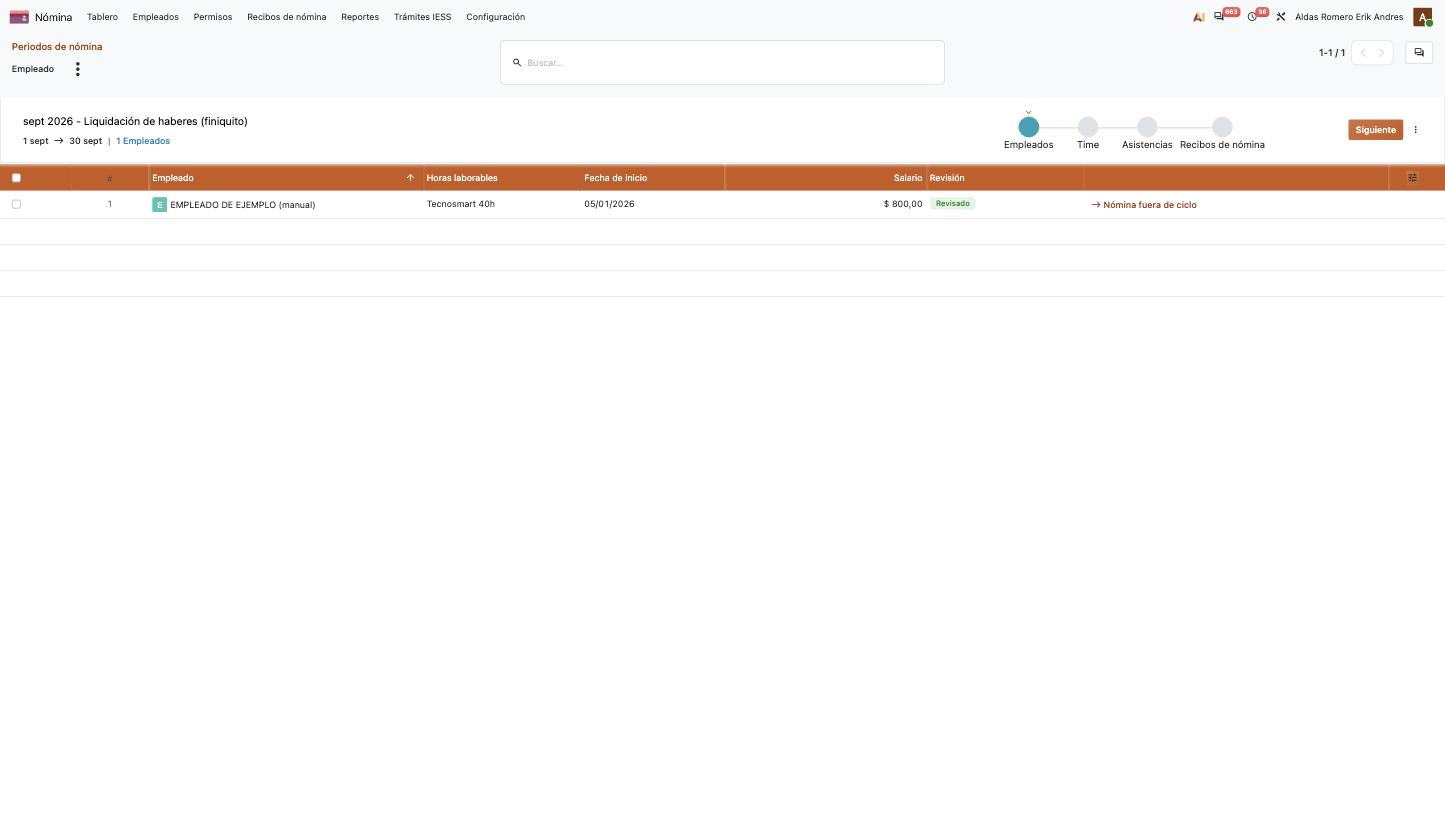This screenshot has width=1445, height=840.
Task: Open the 1 Empleados link
Action: pos(143,141)
